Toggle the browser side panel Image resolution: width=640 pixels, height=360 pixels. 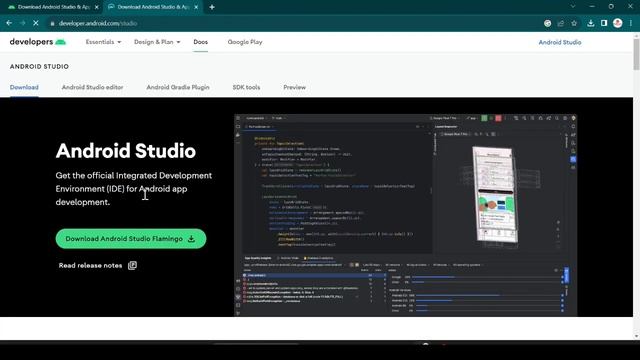(604, 23)
